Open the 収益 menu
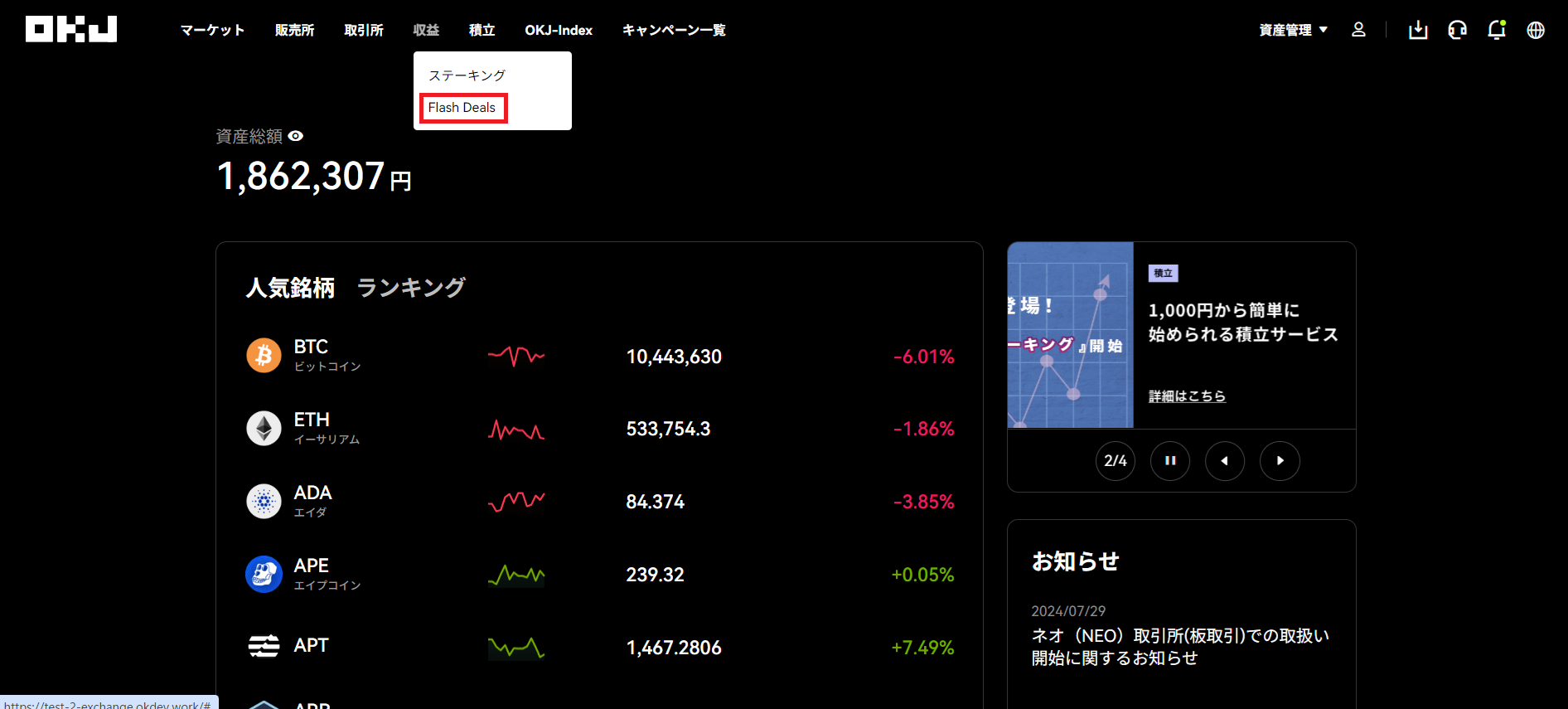The height and width of the screenshot is (709, 1568). [426, 30]
